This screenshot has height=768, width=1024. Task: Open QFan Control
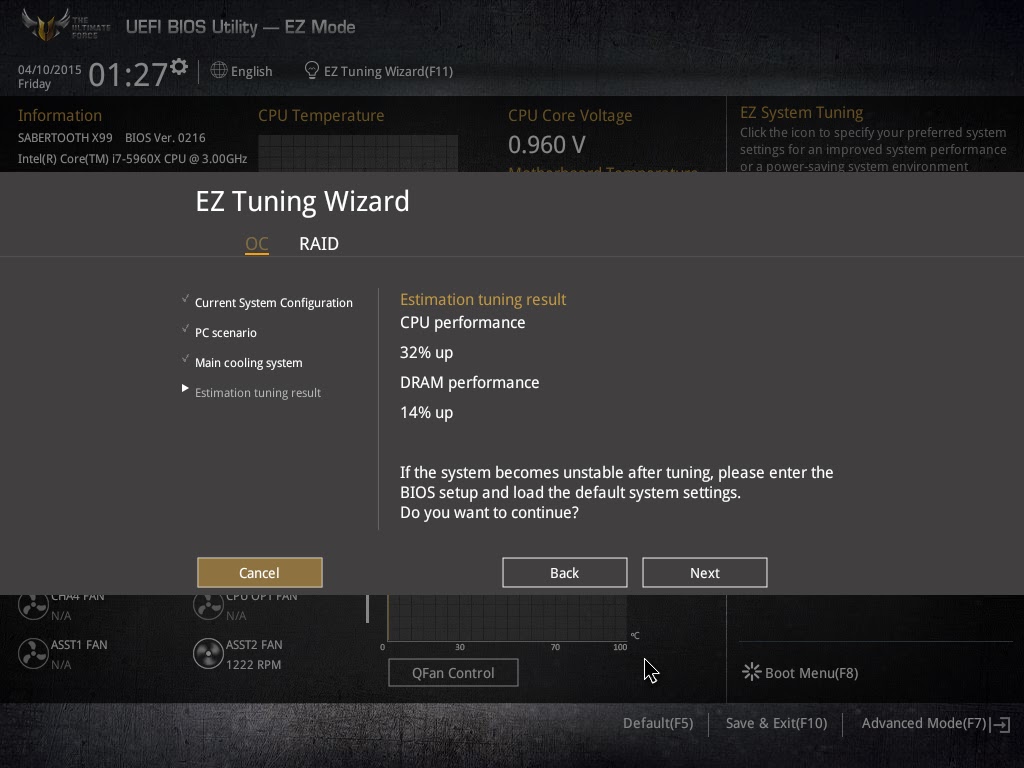coord(453,673)
